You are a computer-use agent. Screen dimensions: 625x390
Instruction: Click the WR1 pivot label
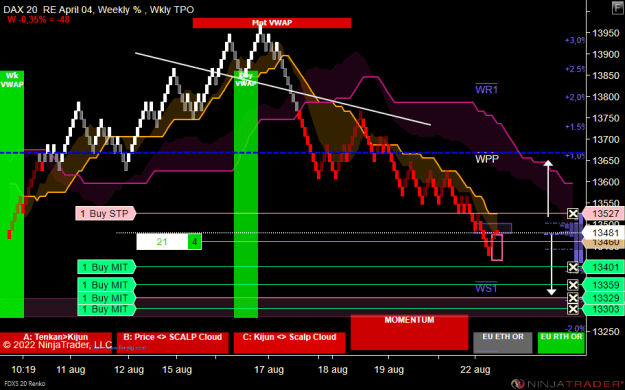tap(486, 89)
